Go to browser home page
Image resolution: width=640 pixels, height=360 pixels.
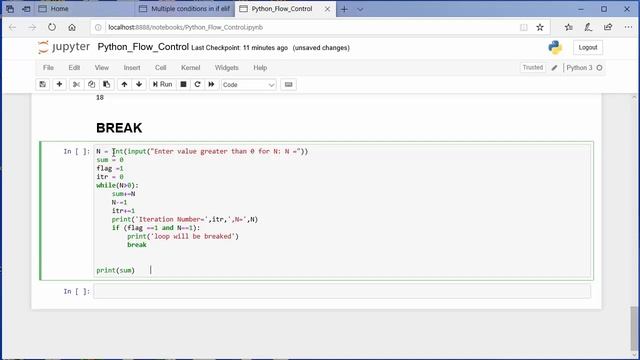coord(72,27)
